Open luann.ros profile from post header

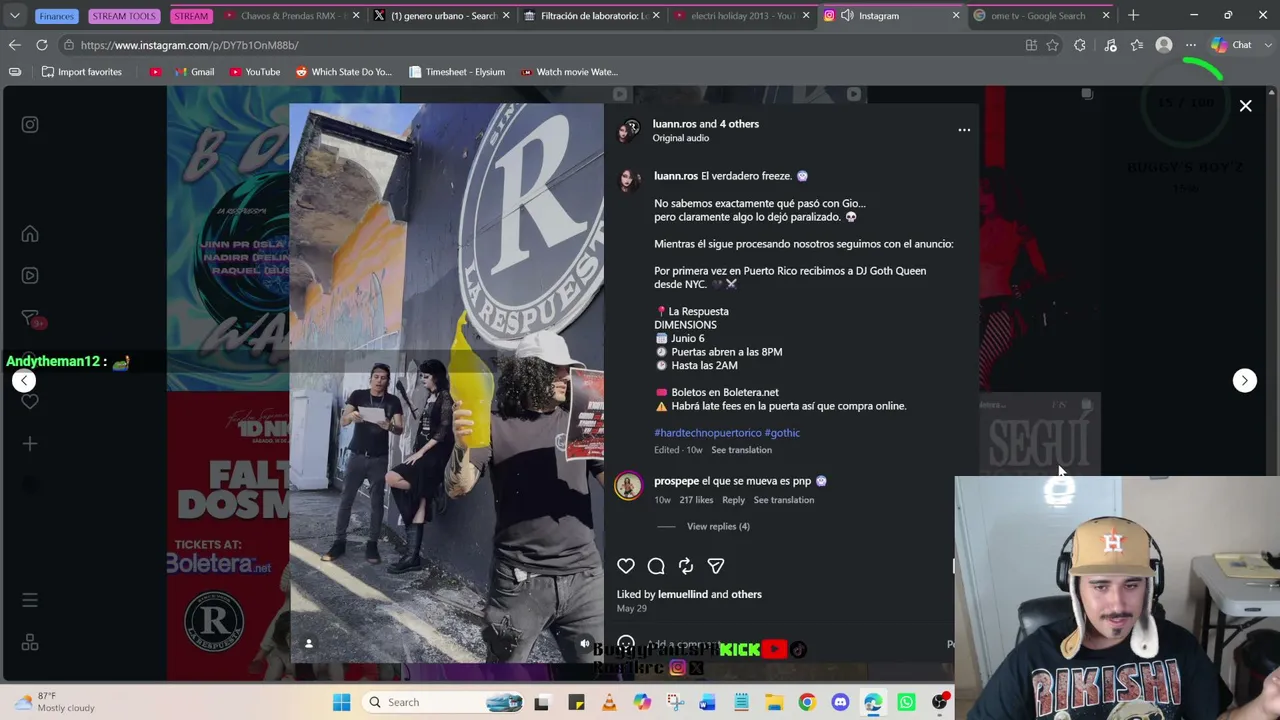[x=674, y=124]
